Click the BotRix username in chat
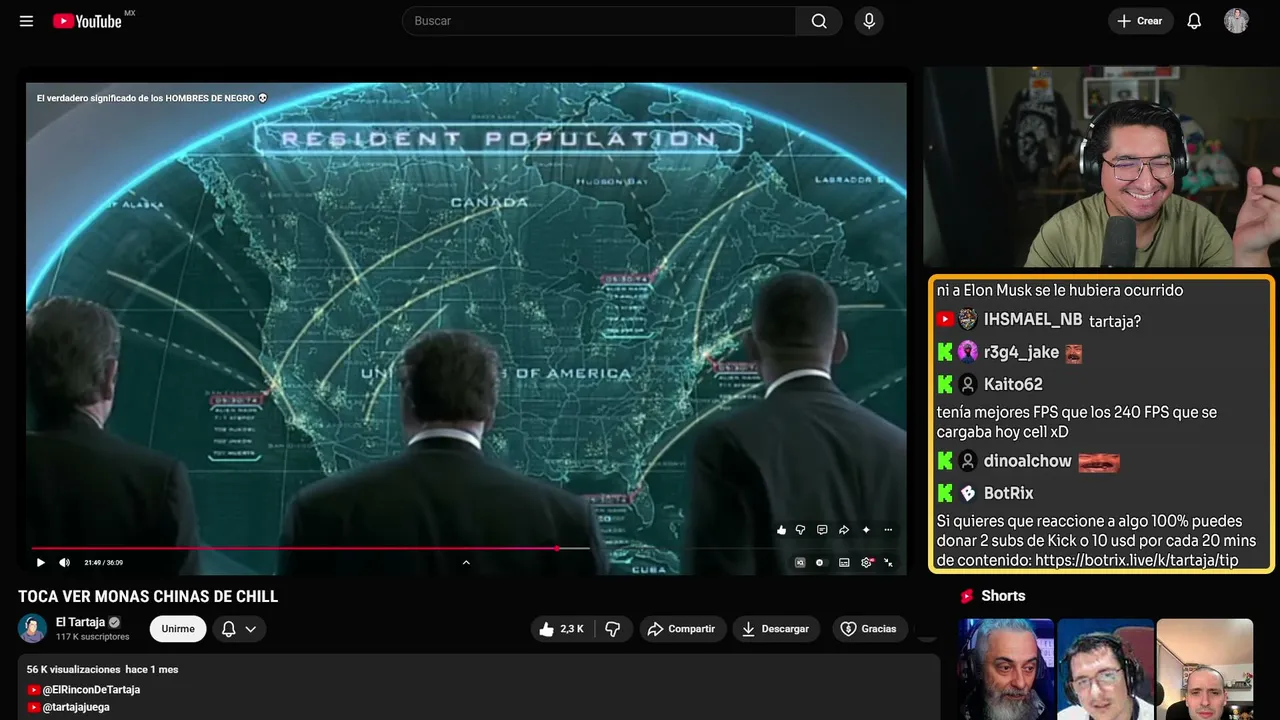Image resolution: width=1280 pixels, height=720 pixels. [x=1009, y=494]
